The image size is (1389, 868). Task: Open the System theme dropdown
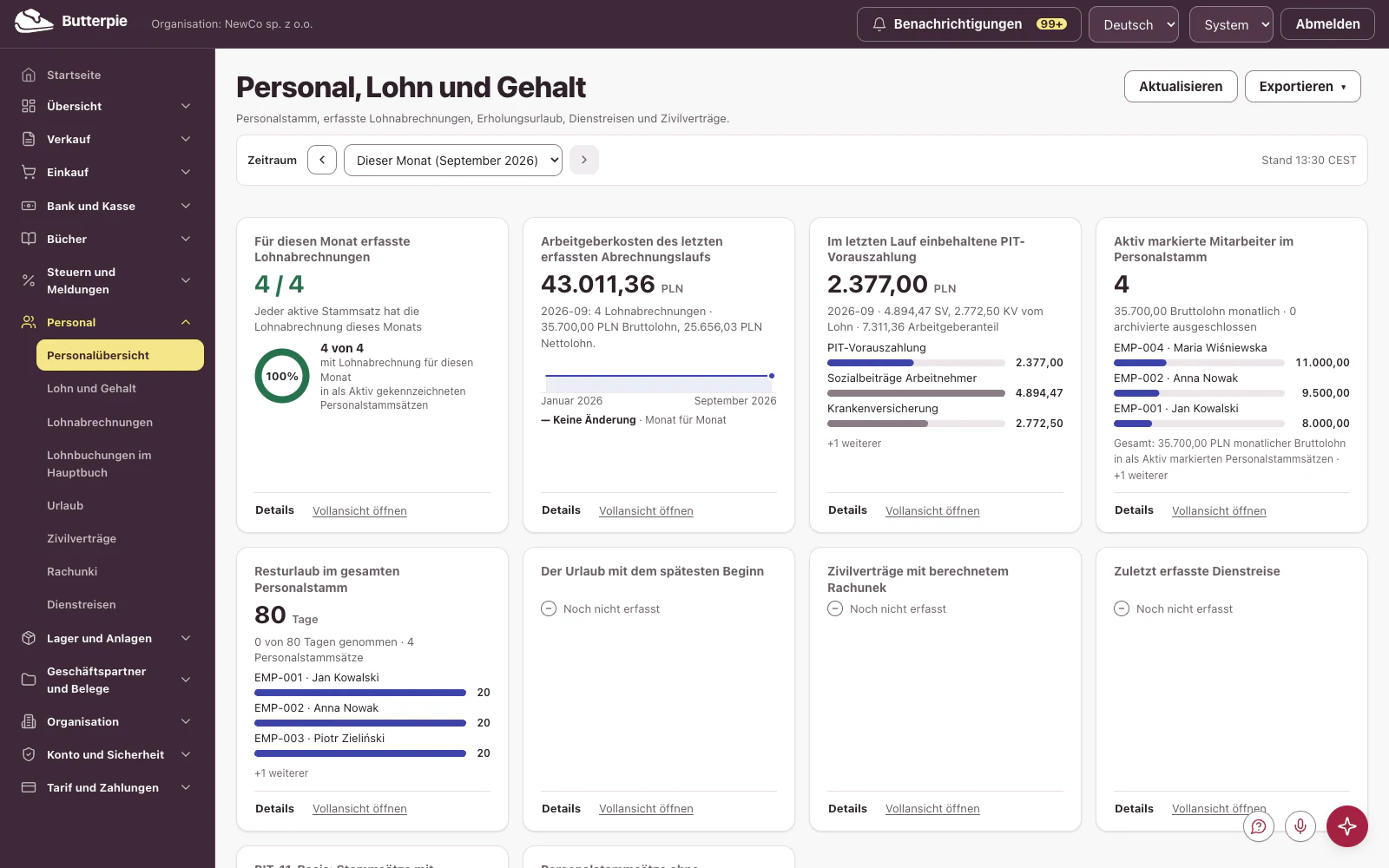tap(1231, 24)
